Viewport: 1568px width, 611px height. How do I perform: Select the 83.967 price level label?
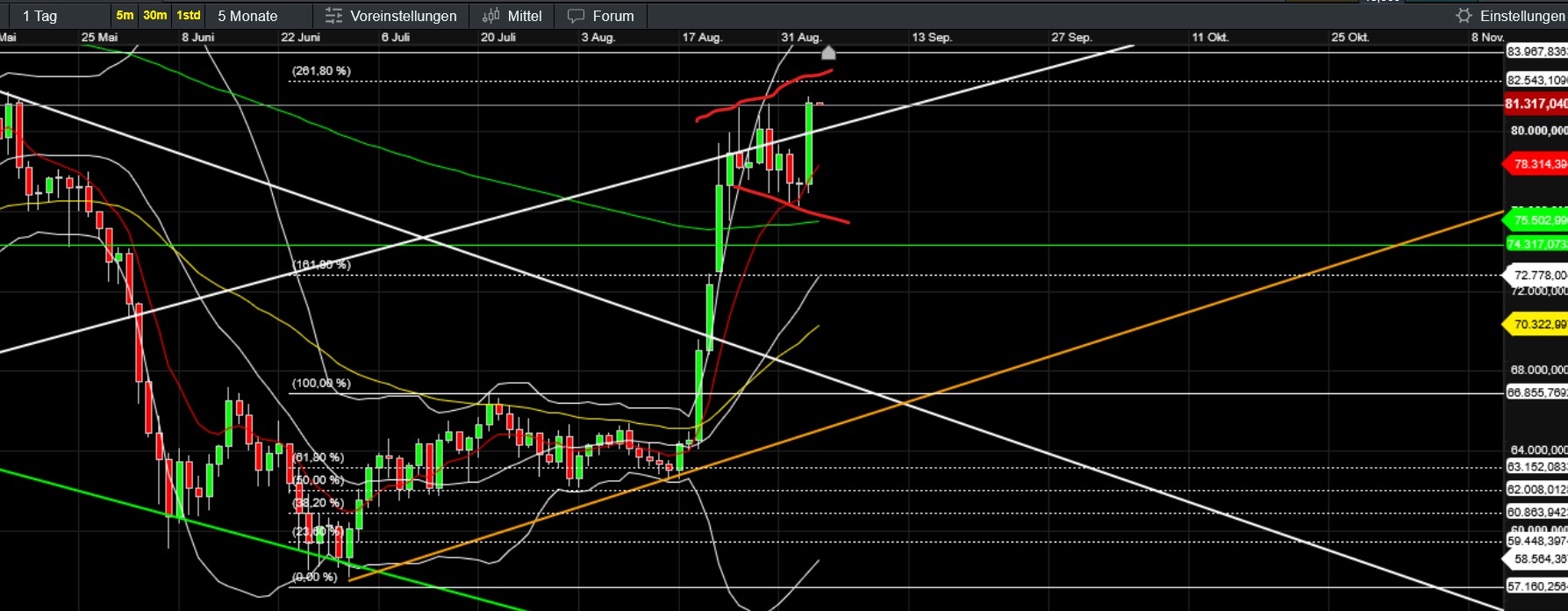[1536, 52]
